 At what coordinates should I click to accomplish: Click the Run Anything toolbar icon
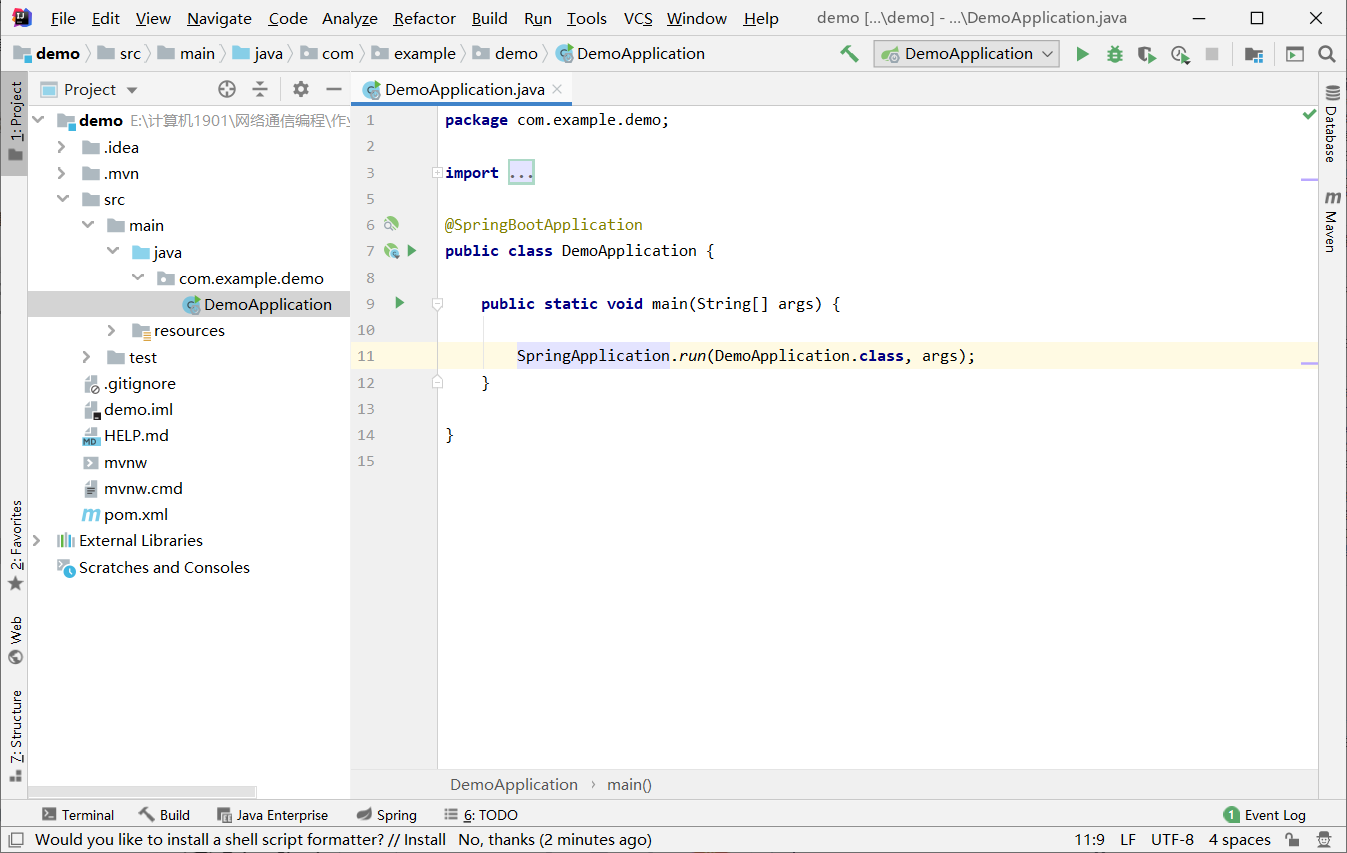tap(1295, 54)
